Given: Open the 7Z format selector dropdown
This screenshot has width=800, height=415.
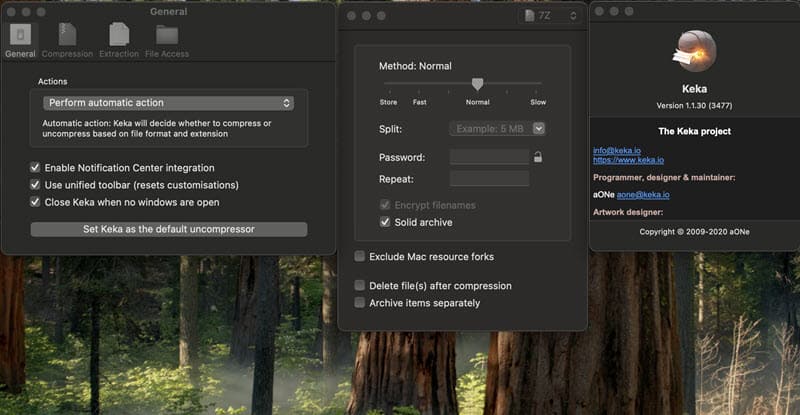Looking at the screenshot, I should point(551,16).
